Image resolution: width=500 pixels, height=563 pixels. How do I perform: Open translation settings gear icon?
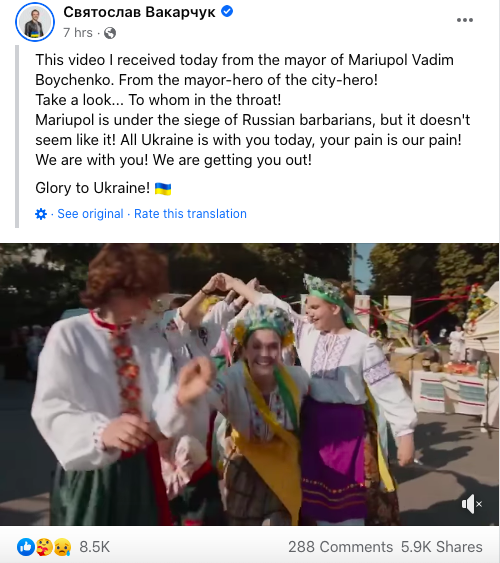[x=41, y=214]
